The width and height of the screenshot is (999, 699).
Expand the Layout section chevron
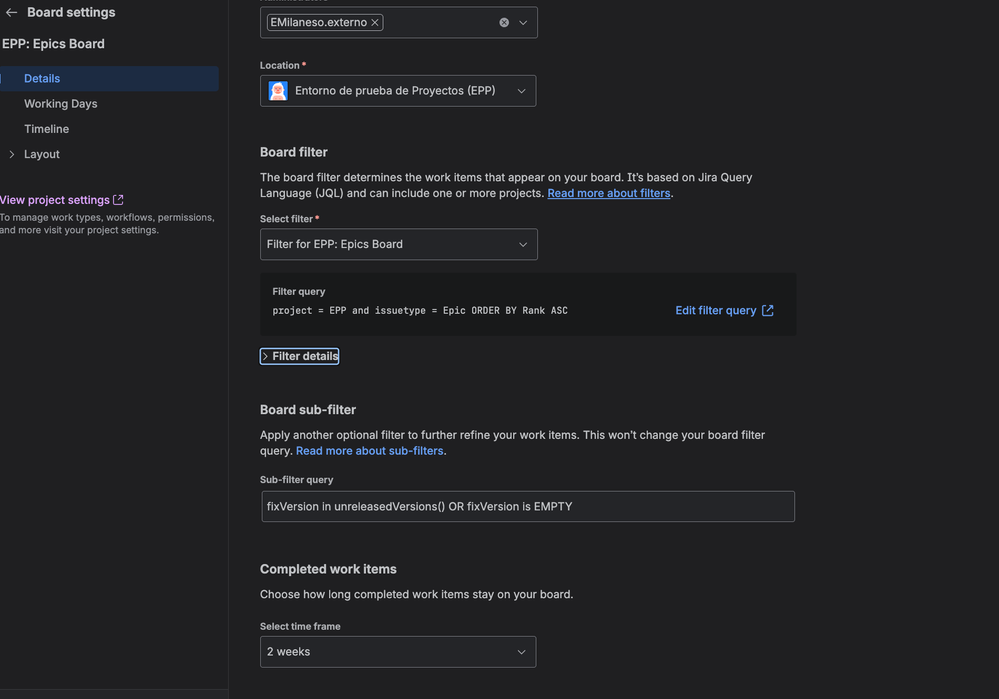(x=12, y=154)
